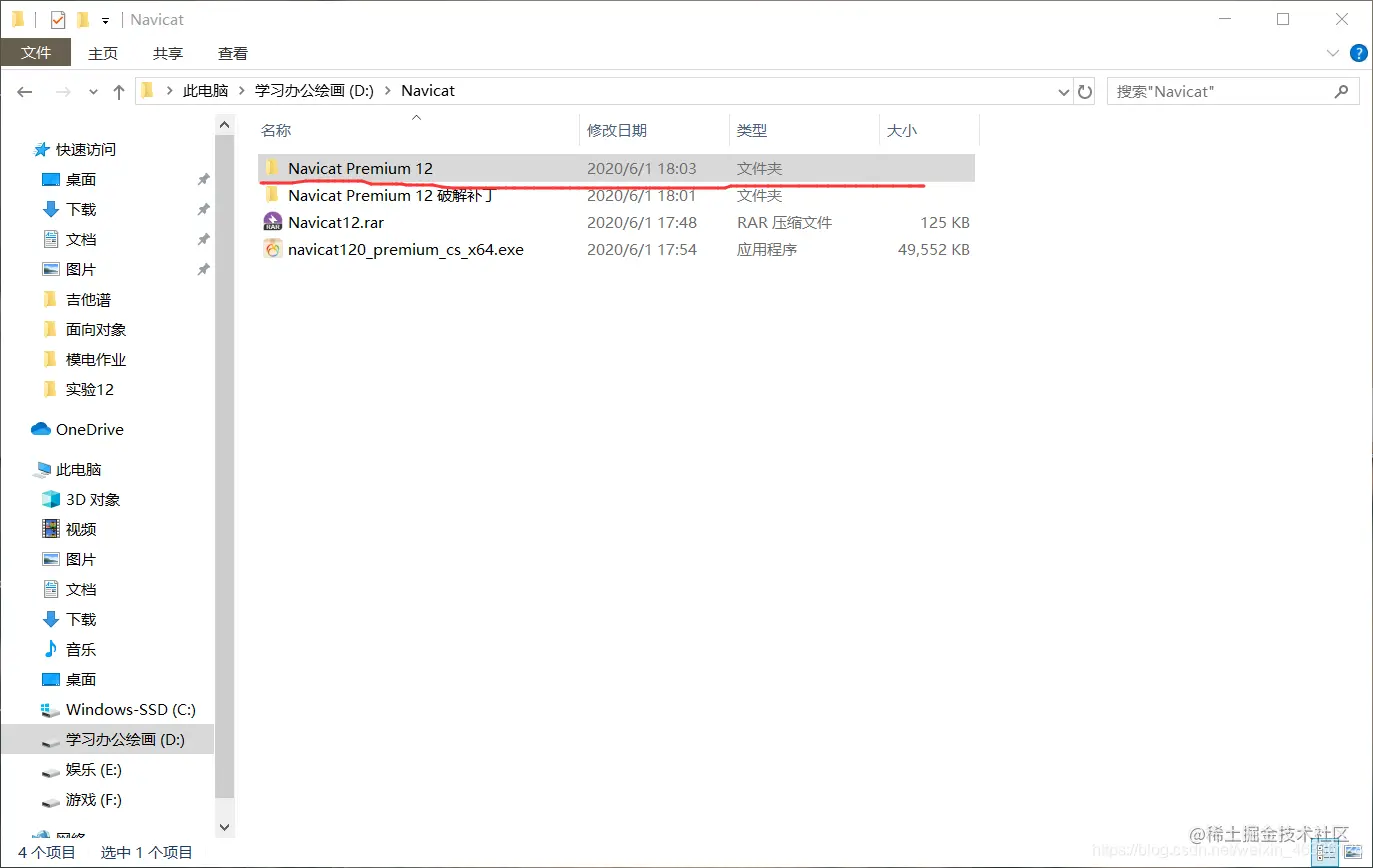The height and width of the screenshot is (868, 1373).
Task: Select the Navicat Premium 12 folder
Action: pos(616,168)
